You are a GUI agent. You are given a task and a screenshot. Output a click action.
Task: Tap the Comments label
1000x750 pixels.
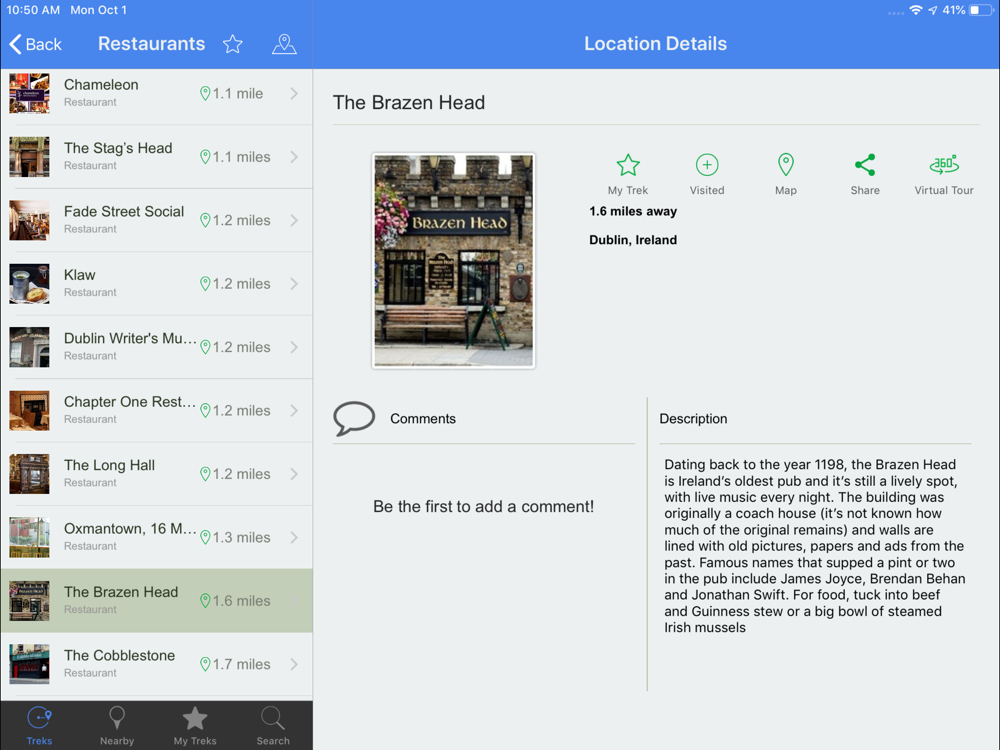[423, 419]
